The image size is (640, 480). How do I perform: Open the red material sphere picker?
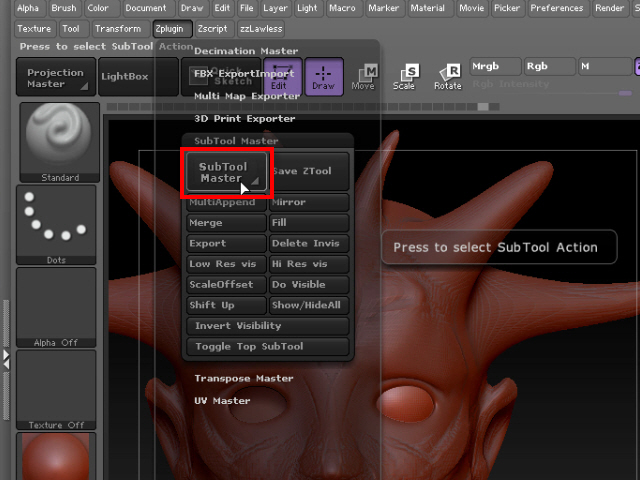coord(56,456)
